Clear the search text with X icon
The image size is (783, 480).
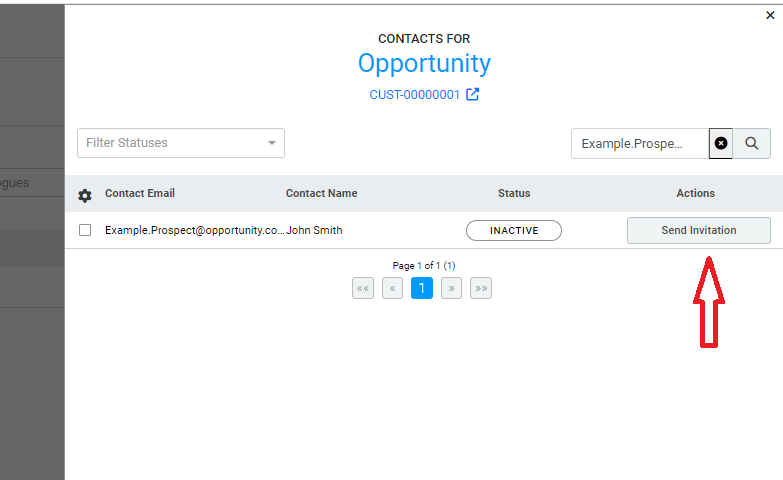(x=721, y=143)
